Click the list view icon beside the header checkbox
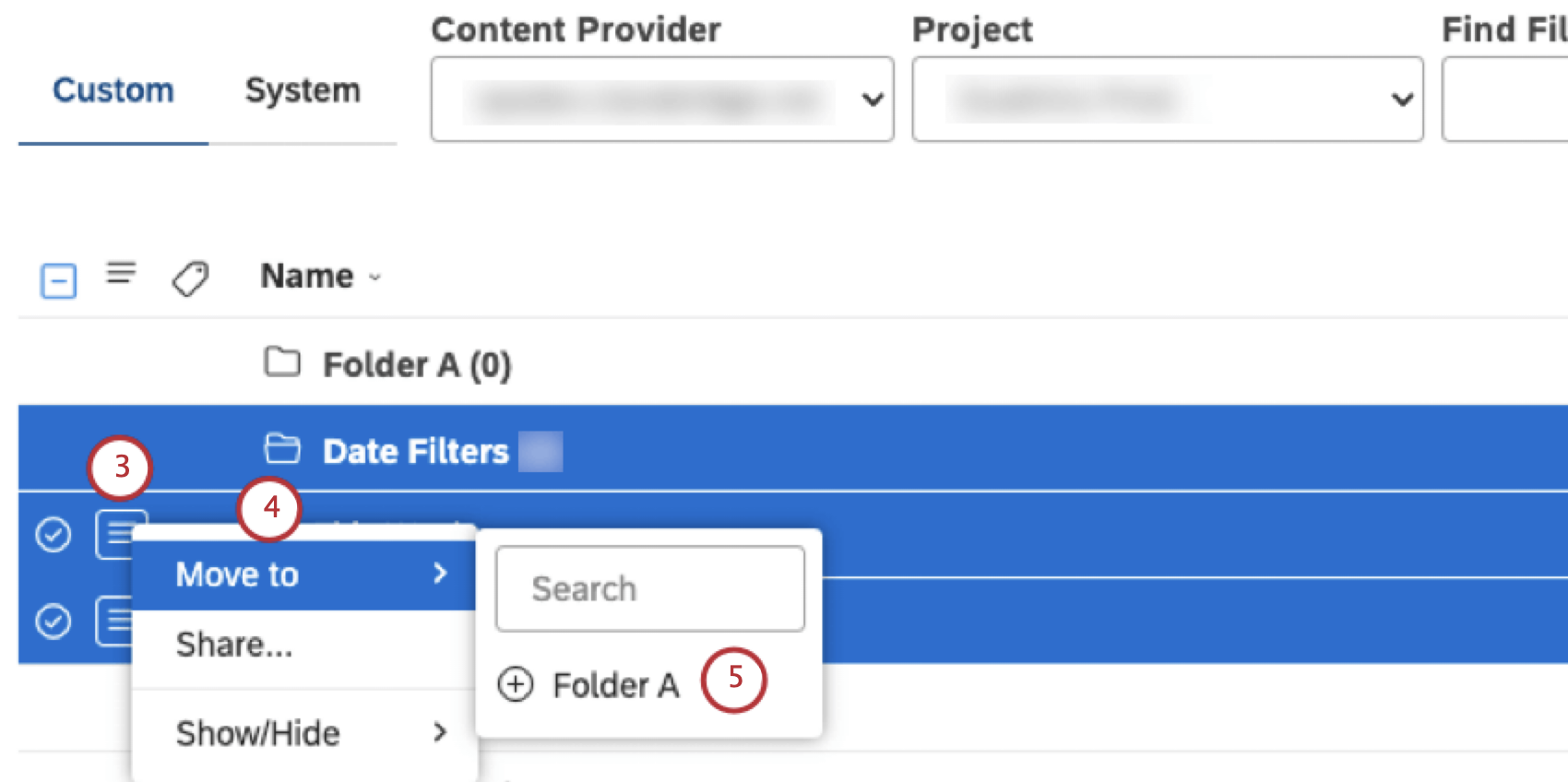Viewport: 1568px width, 782px height. click(121, 274)
